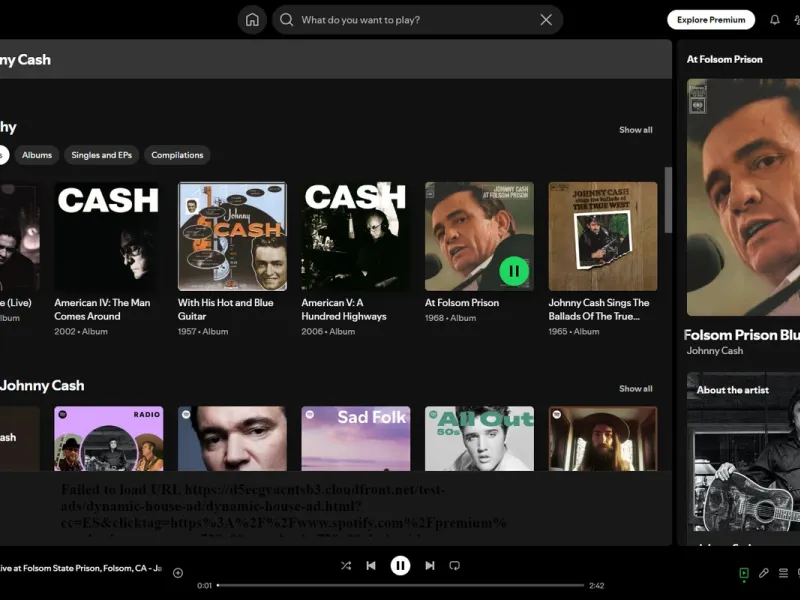
Task: Open Ballads Of The True West album cover
Action: [603, 236]
